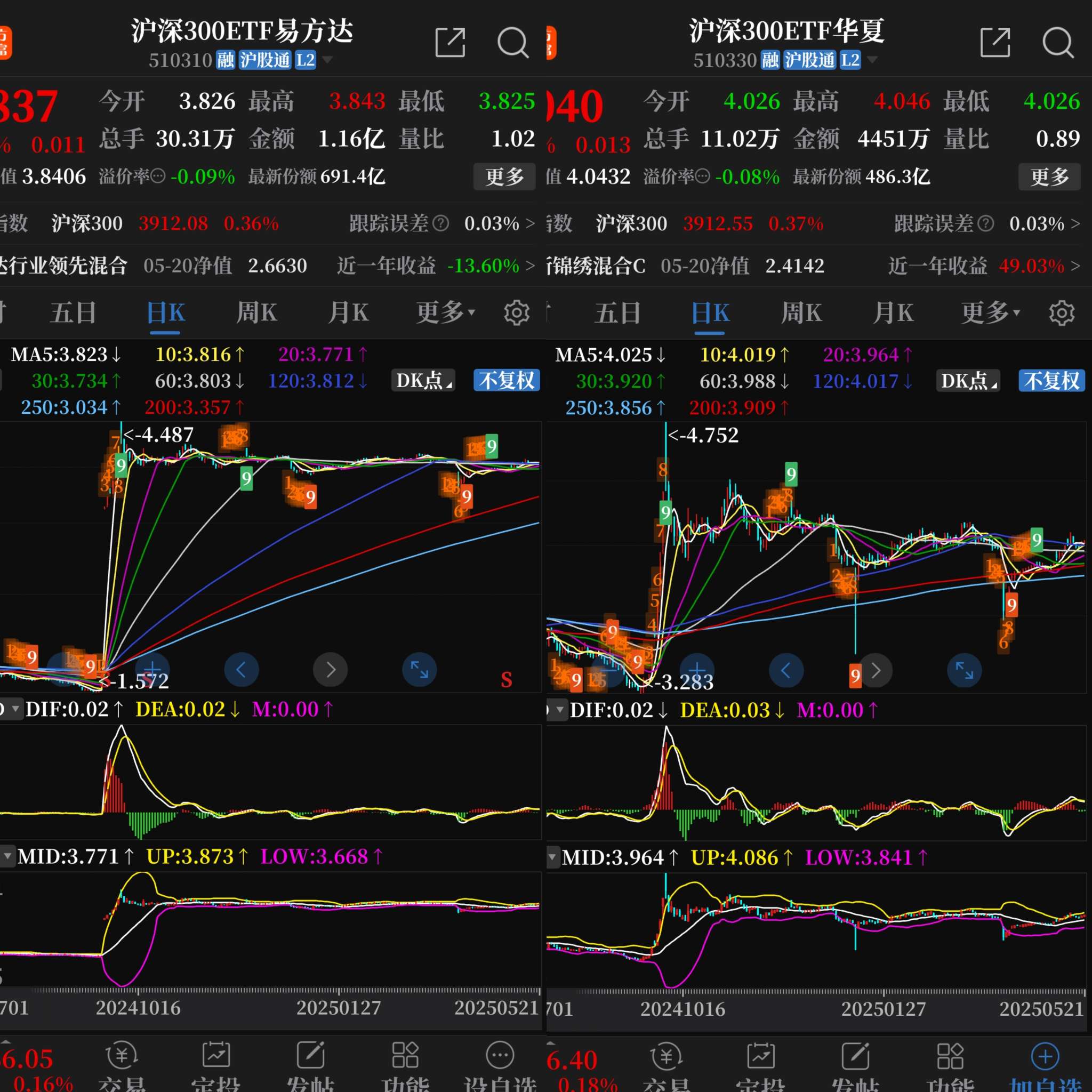Screen dimensions: 1092x1092
Task: Expand triangle next to 510310 L2 badge
Action: [x=327, y=59]
